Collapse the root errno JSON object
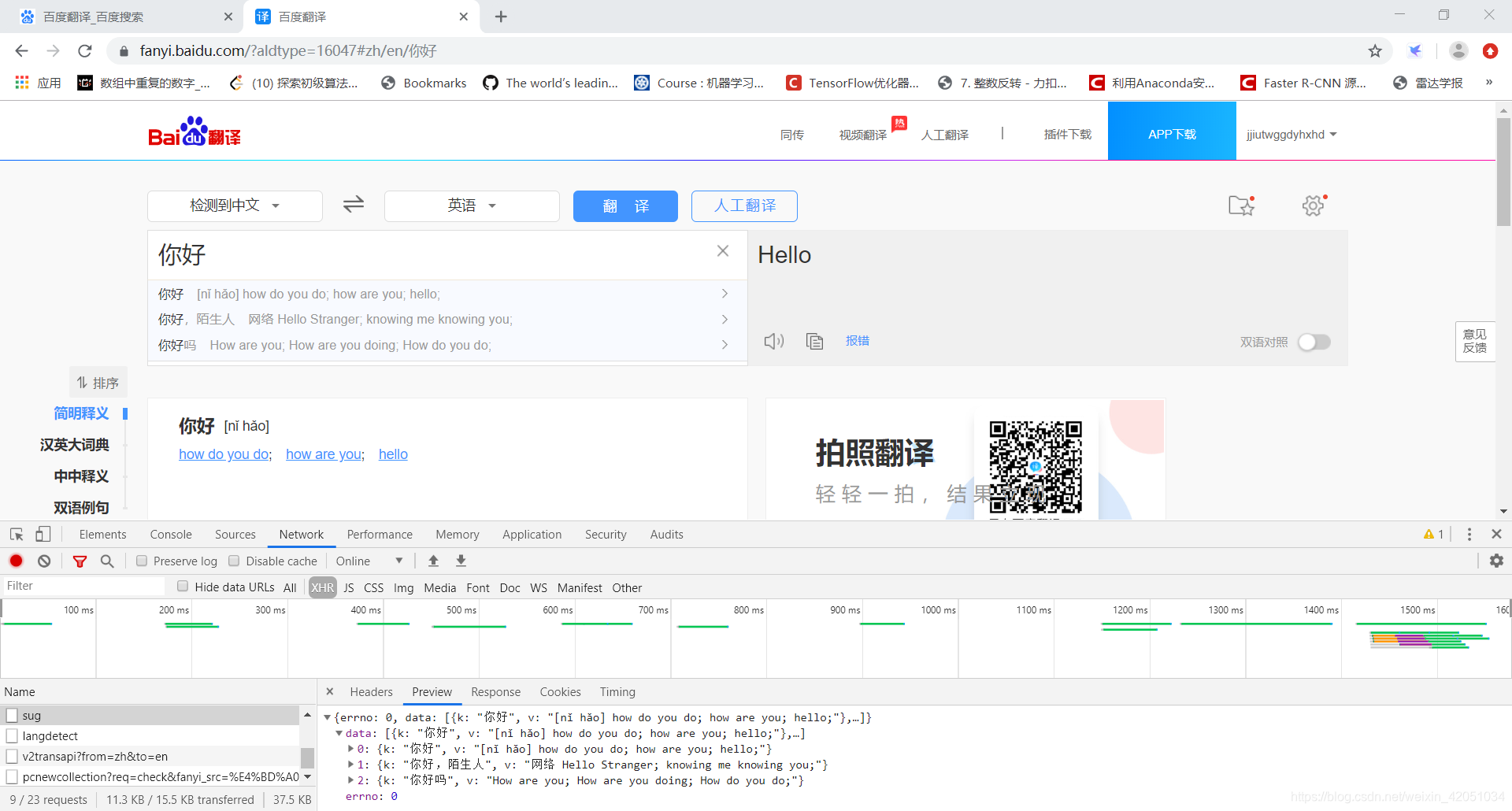Image resolution: width=1512 pixels, height=811 pixels. (x=328, y=717)
